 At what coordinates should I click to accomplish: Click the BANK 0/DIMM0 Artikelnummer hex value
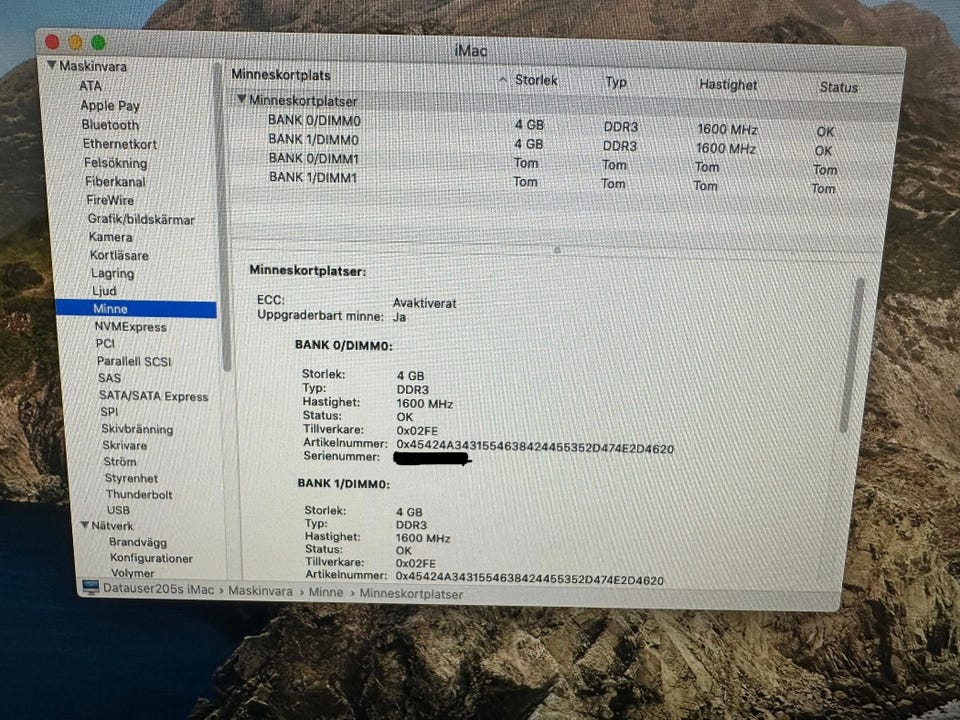[x=534, y=446]
